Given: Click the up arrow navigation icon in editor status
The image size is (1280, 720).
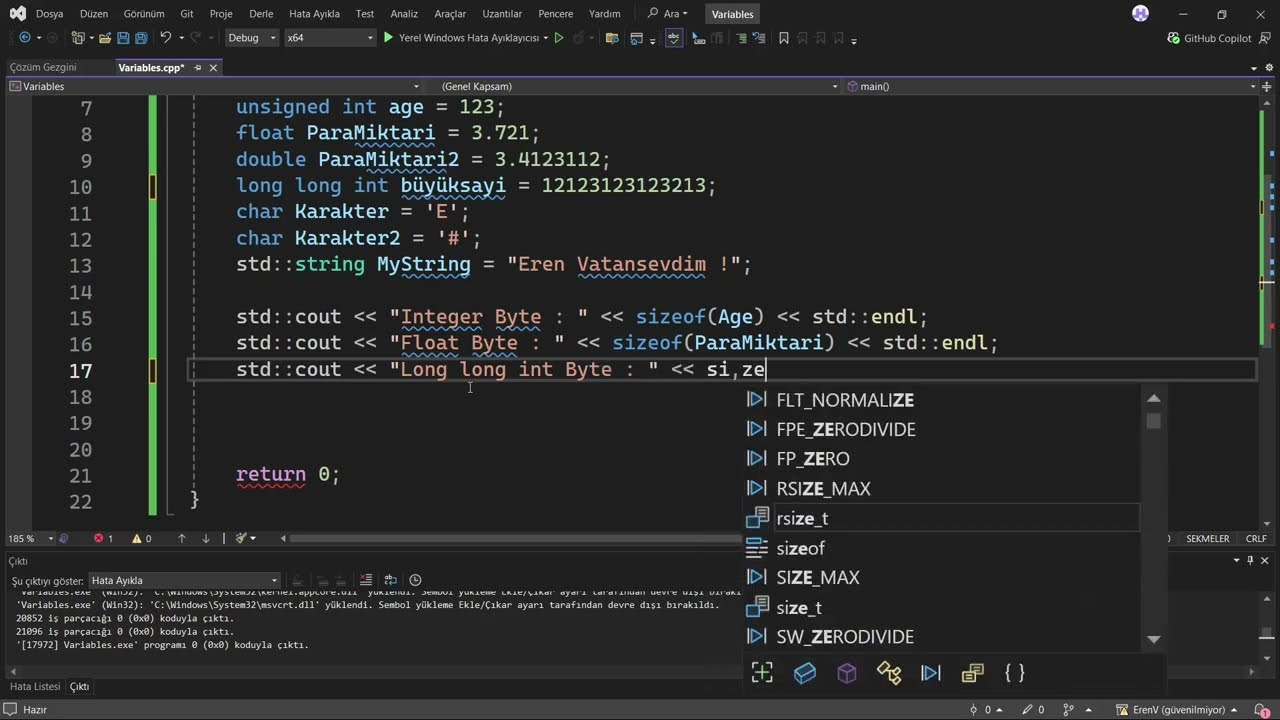Looking at the screenshot, I should (x=182, y=538).
